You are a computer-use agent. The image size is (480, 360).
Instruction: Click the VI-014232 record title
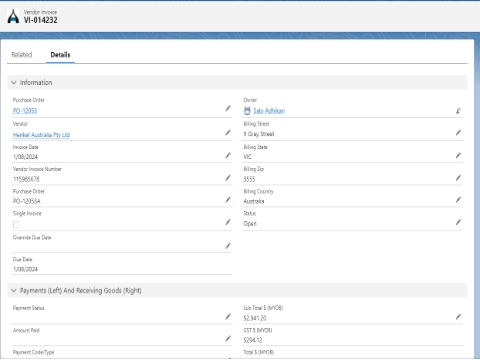click(x=41, y=20)
